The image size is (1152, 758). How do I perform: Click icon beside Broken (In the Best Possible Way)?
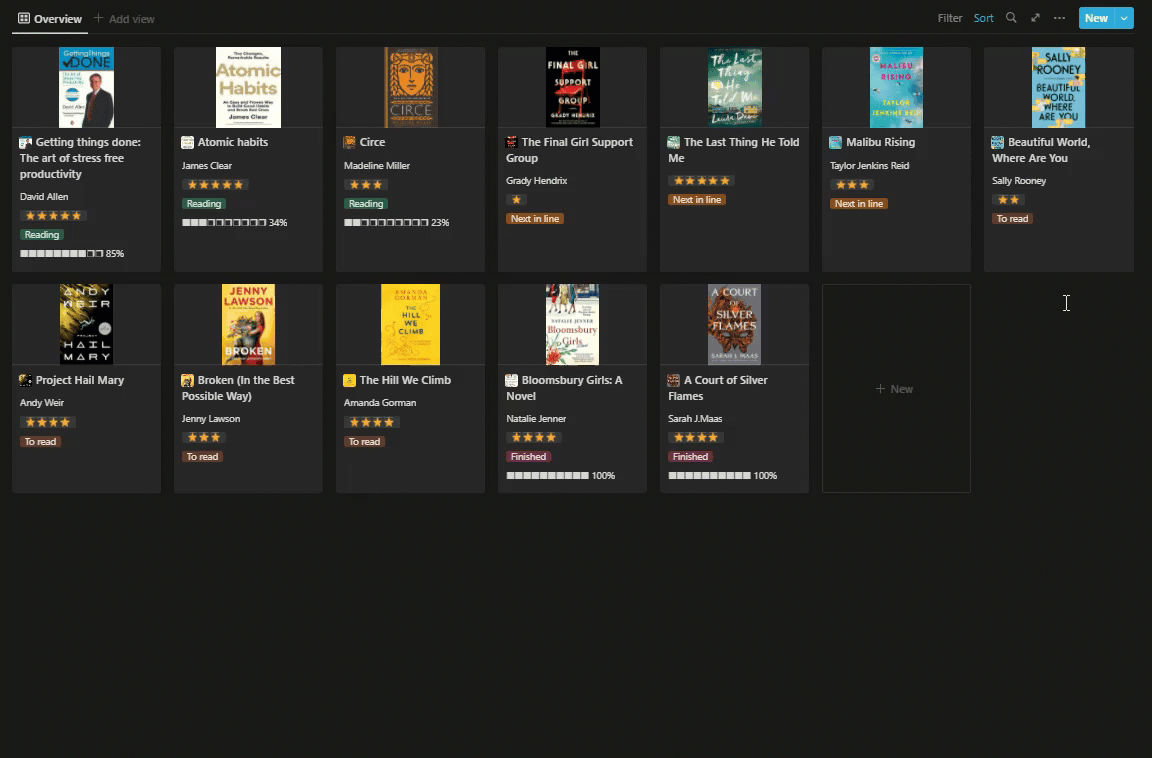pos(187,380)
